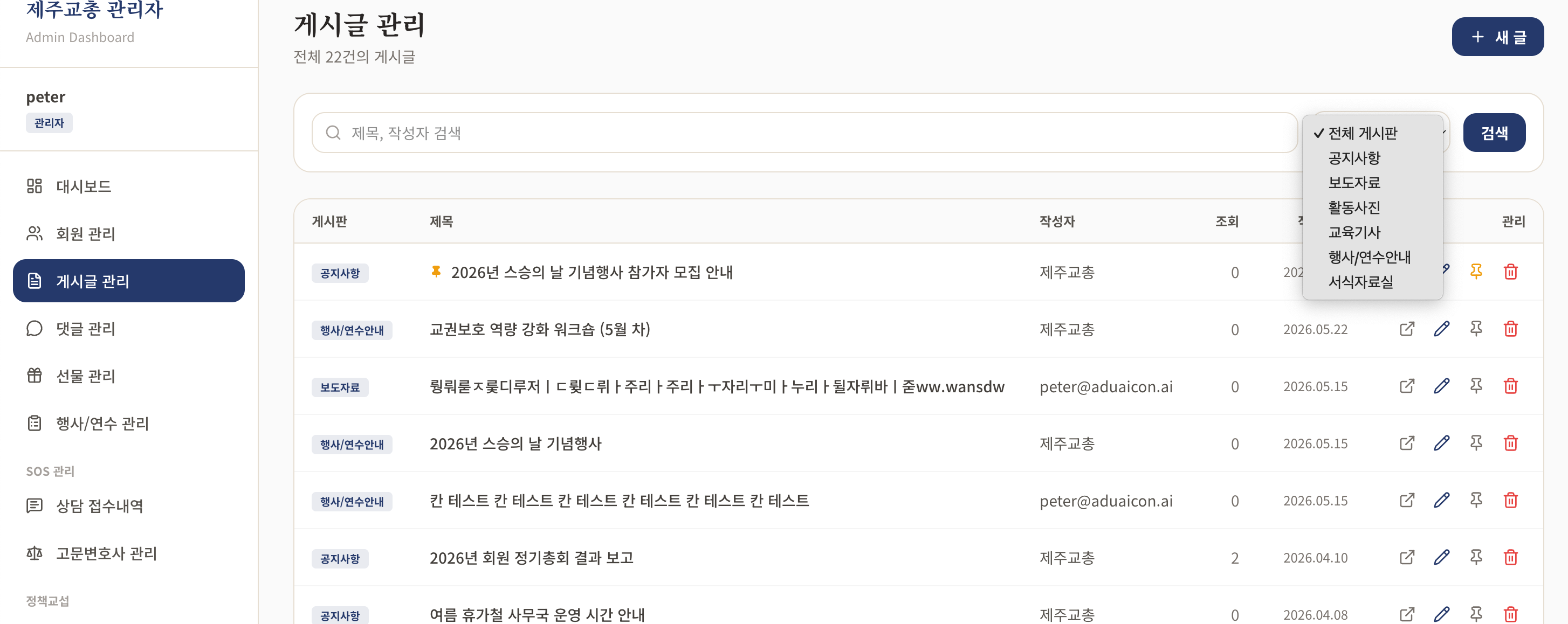Pin the 2026년 스승의 날 기념행사 post
The width and height of the screenshot is (1568, 624).
pos(1475,443)
